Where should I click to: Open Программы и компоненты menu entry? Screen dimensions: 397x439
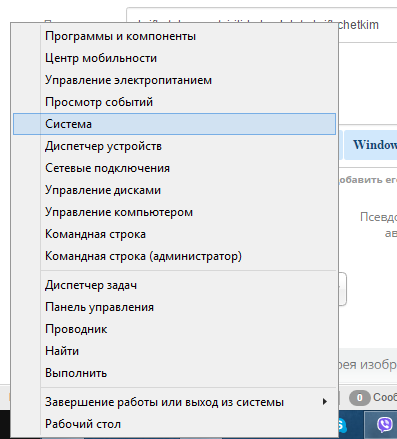(174, 36)
